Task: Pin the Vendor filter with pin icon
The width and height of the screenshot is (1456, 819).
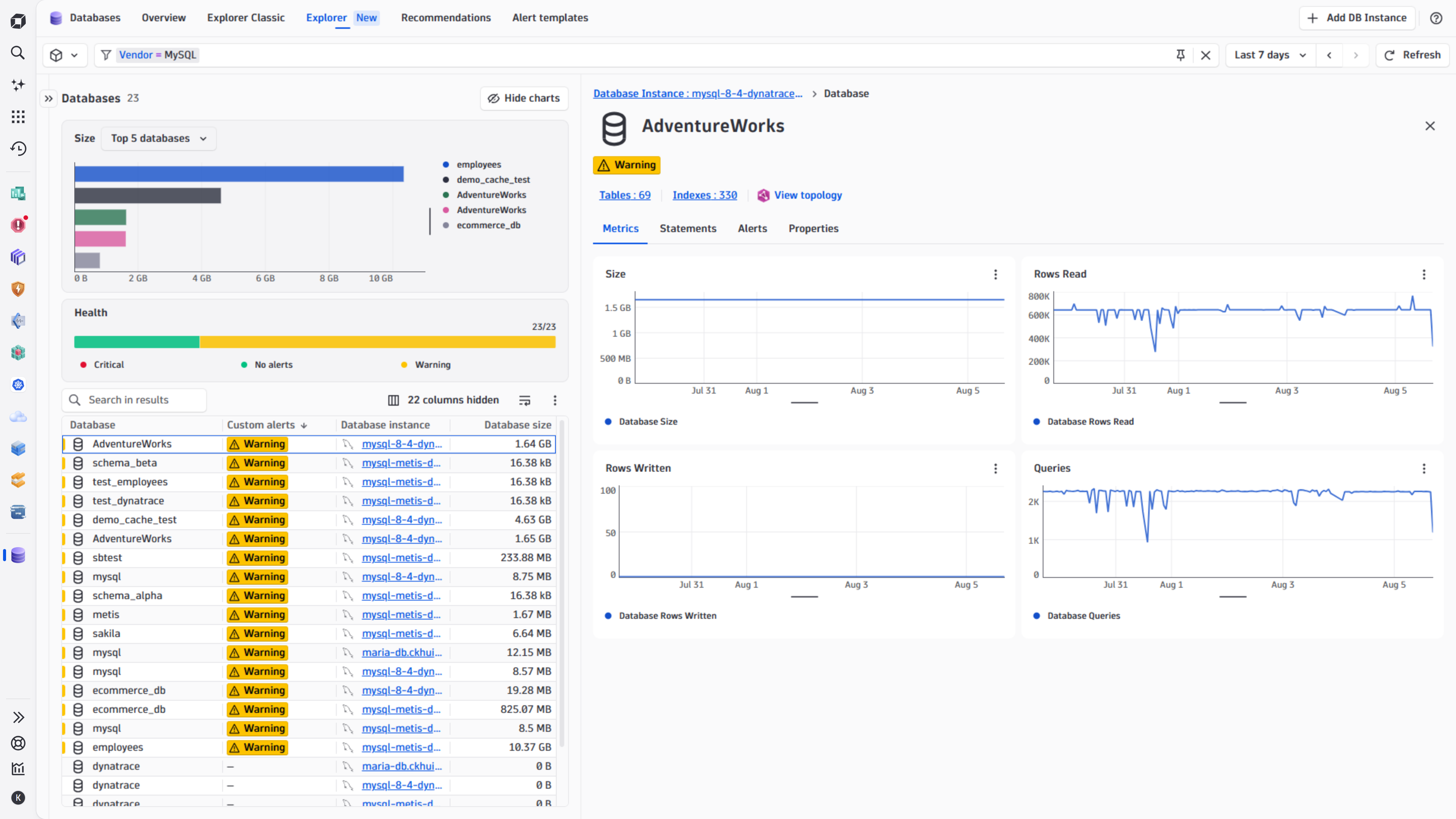Action: tap(1180, 55)
